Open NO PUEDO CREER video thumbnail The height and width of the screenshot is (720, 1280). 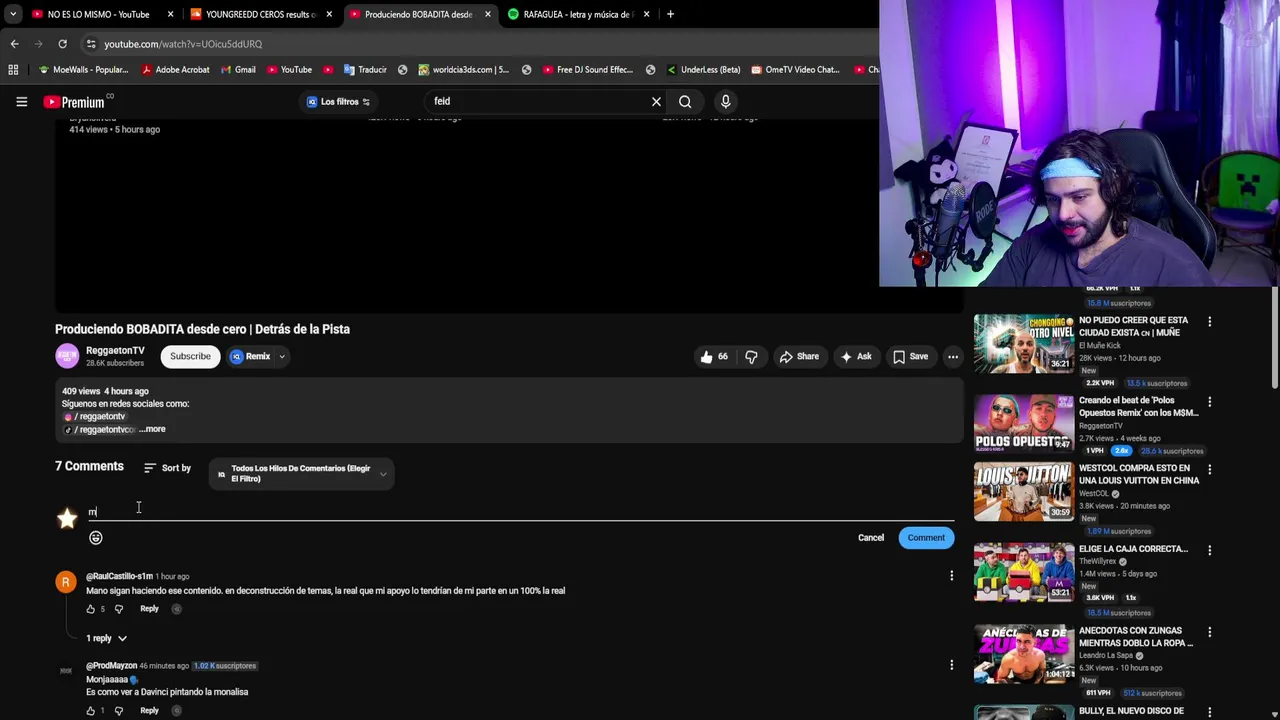coord(1024,343)
